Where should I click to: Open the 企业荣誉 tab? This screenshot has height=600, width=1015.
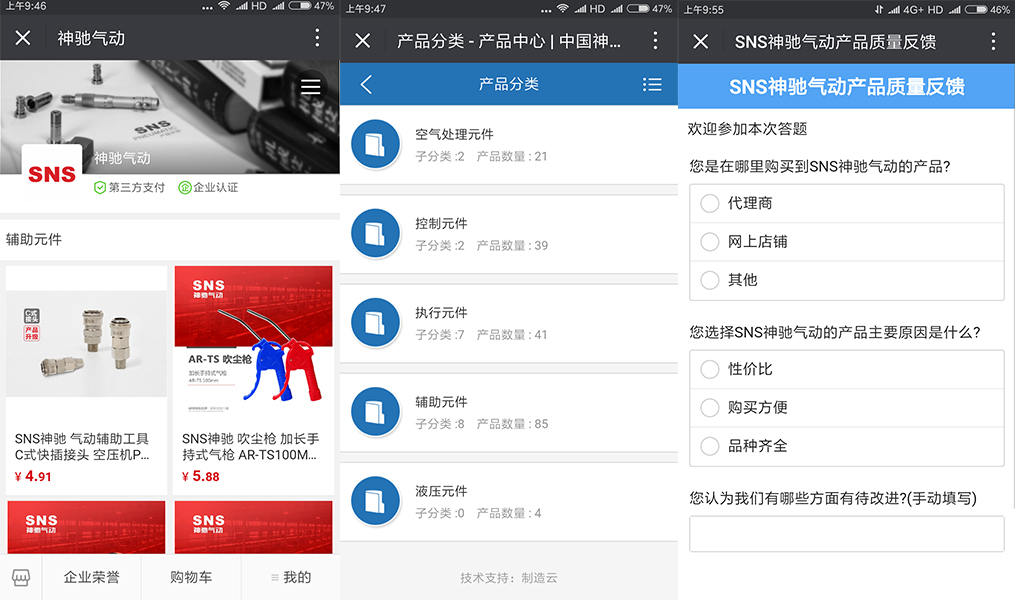click(91, 577)
